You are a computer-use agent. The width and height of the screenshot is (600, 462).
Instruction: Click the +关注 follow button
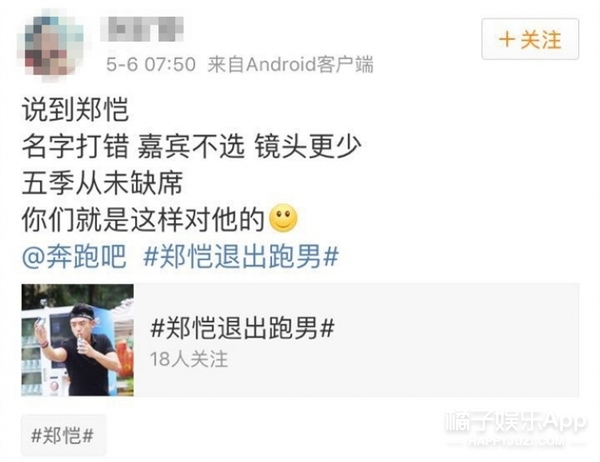(x=530, y=39)
